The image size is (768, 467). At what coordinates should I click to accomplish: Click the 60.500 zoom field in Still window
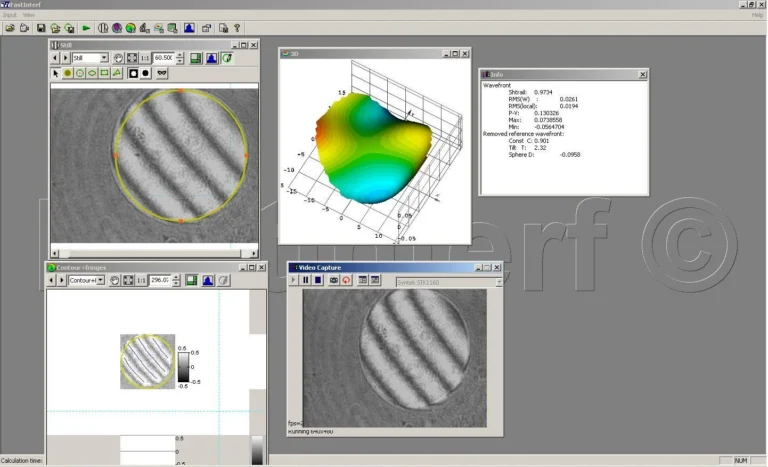[164, 58]
